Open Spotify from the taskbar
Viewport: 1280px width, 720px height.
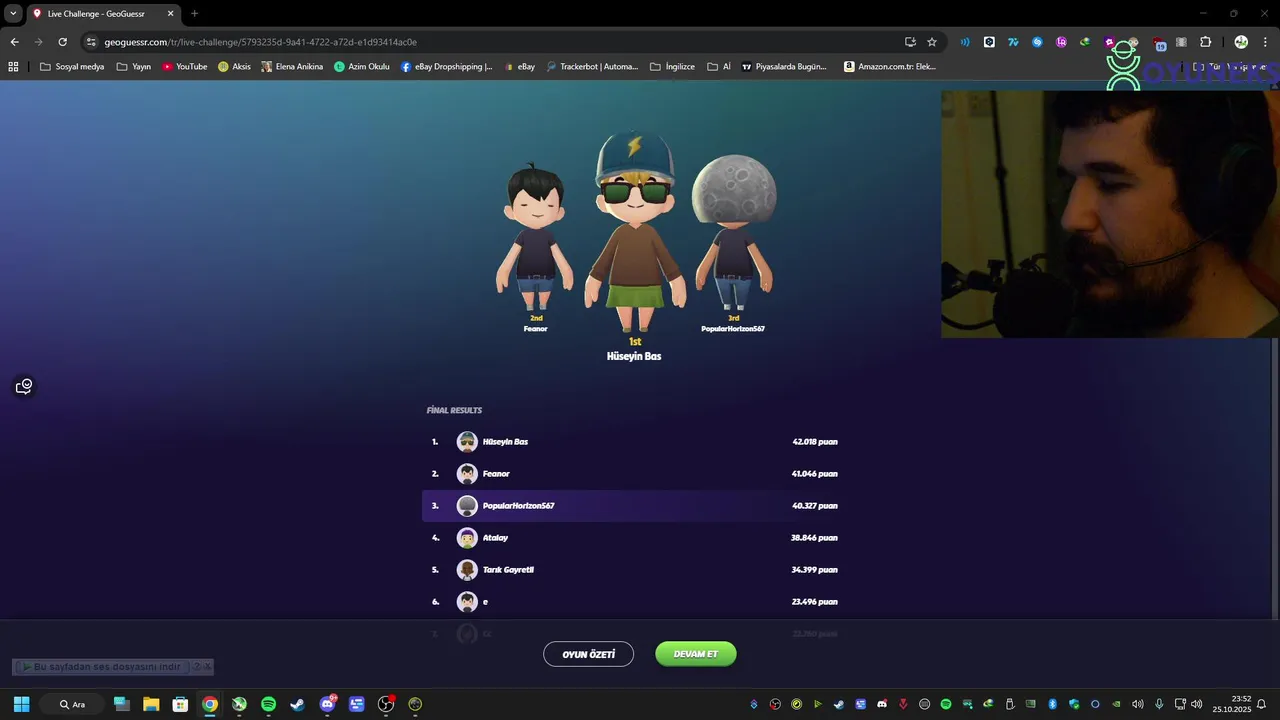268,704
